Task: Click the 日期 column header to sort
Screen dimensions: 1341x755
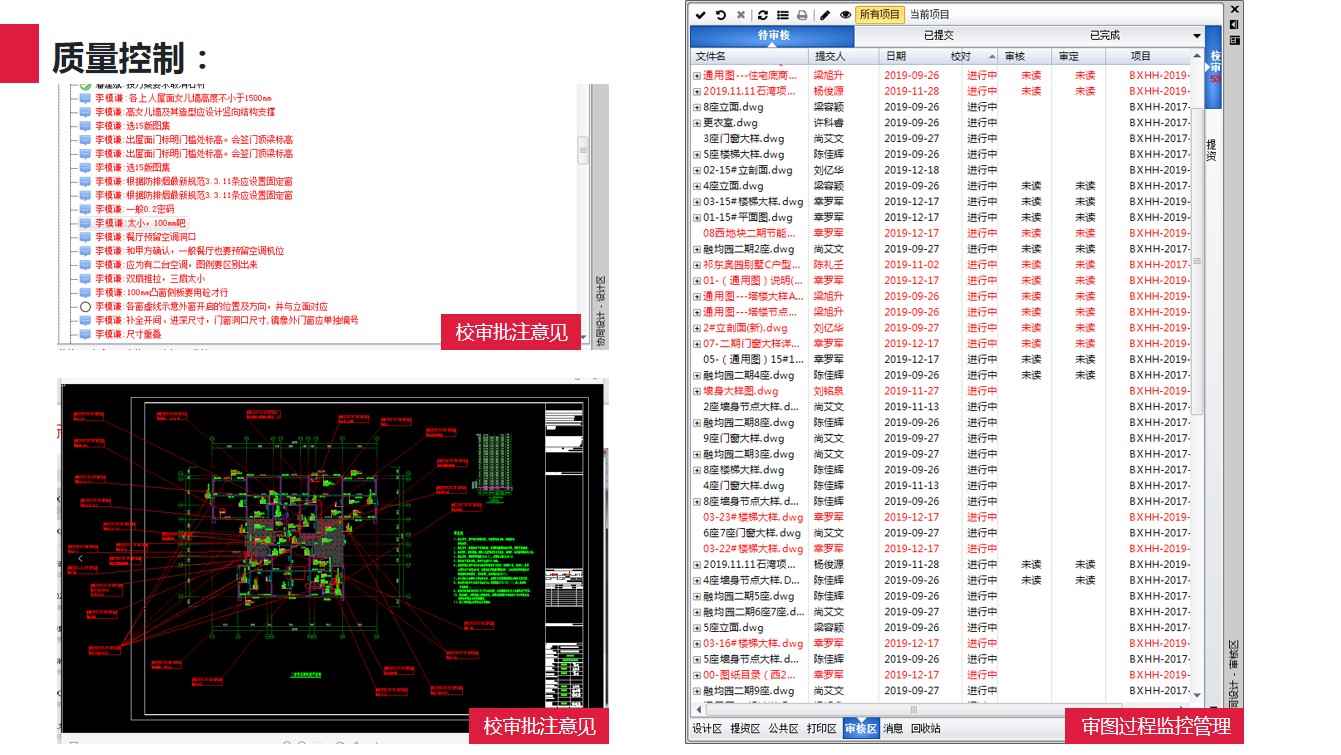Action: click(x=895, y=56)
